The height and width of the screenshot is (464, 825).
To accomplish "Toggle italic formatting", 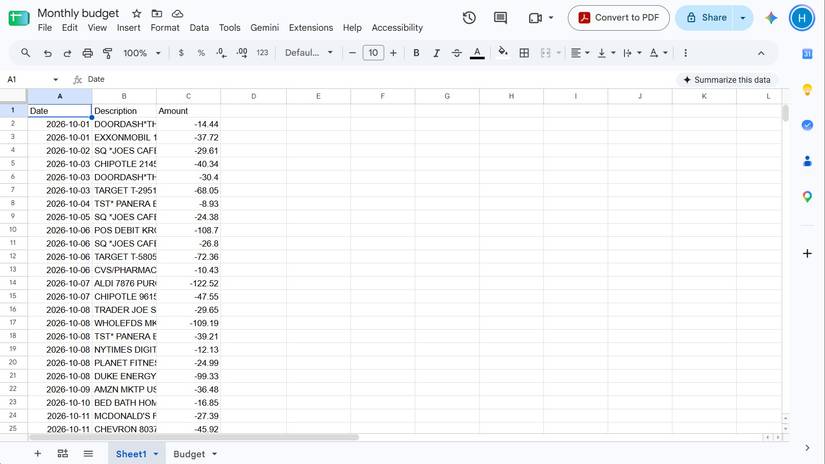I will point(436,53).
